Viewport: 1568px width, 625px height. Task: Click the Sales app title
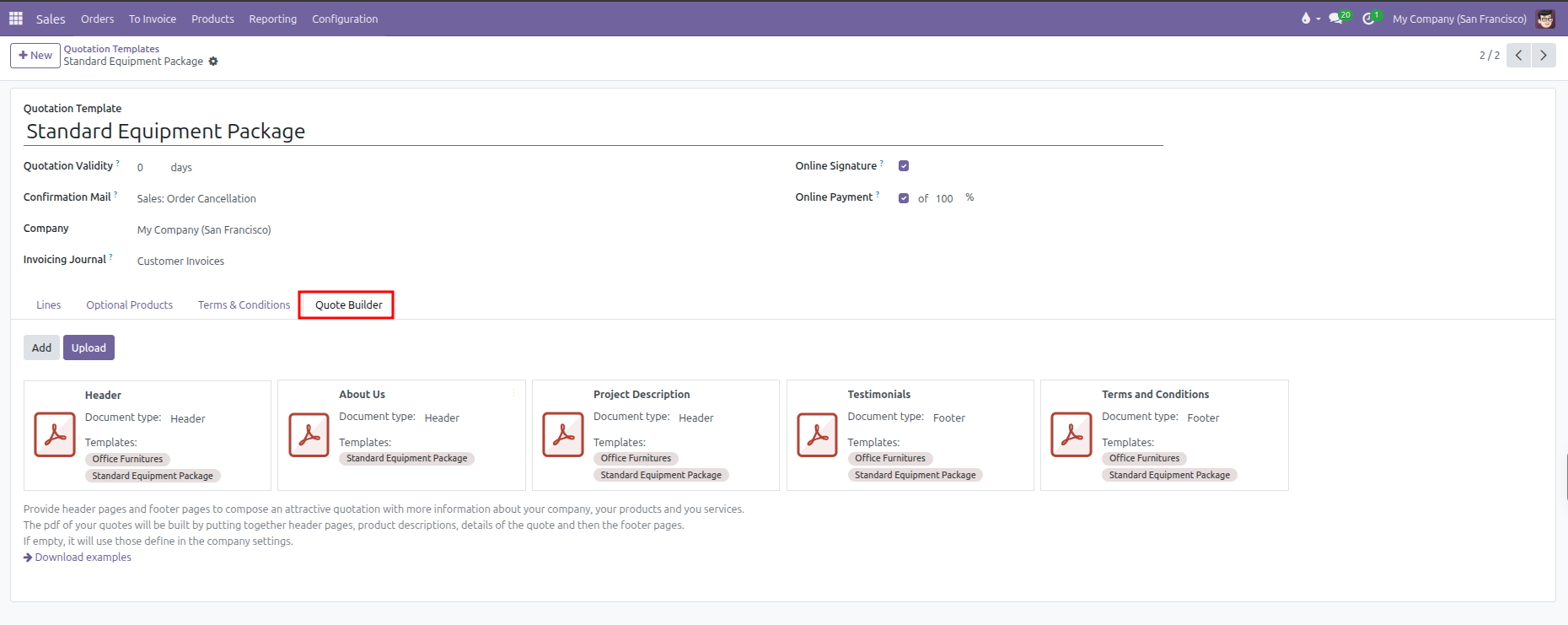point(51,19)
